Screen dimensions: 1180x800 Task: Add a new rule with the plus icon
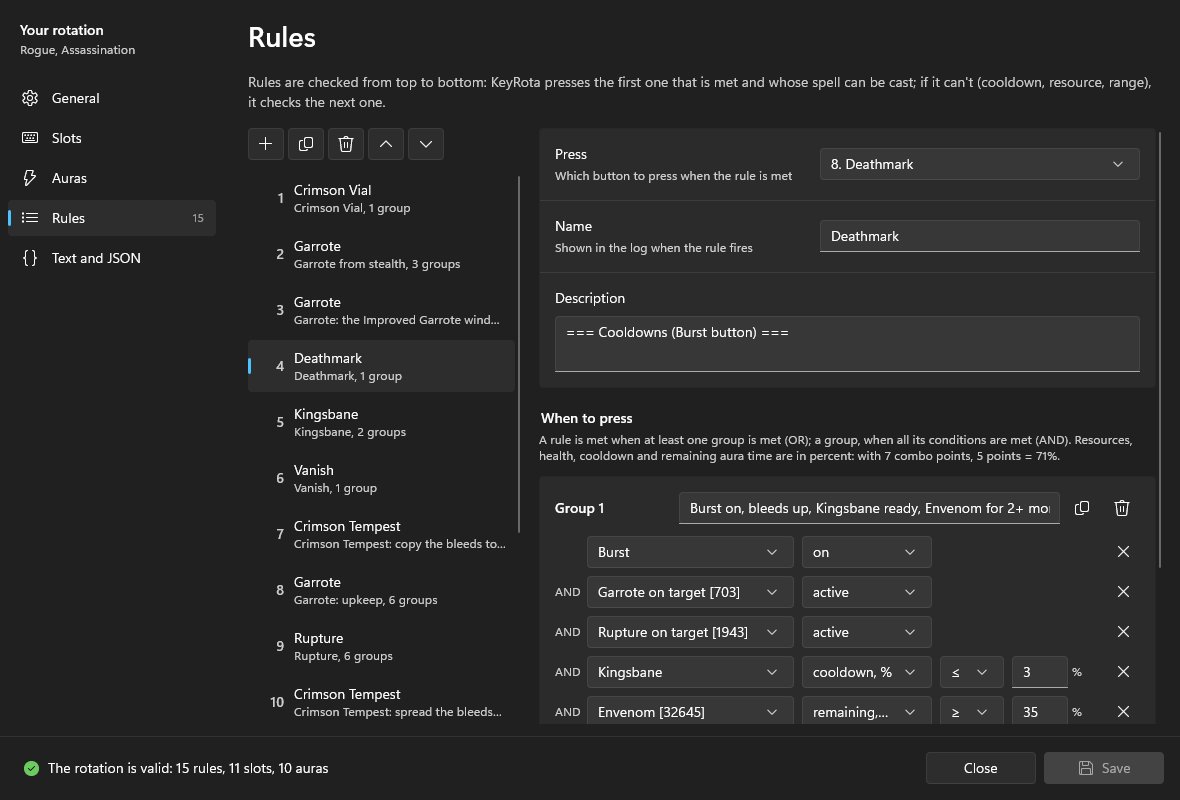266,144
